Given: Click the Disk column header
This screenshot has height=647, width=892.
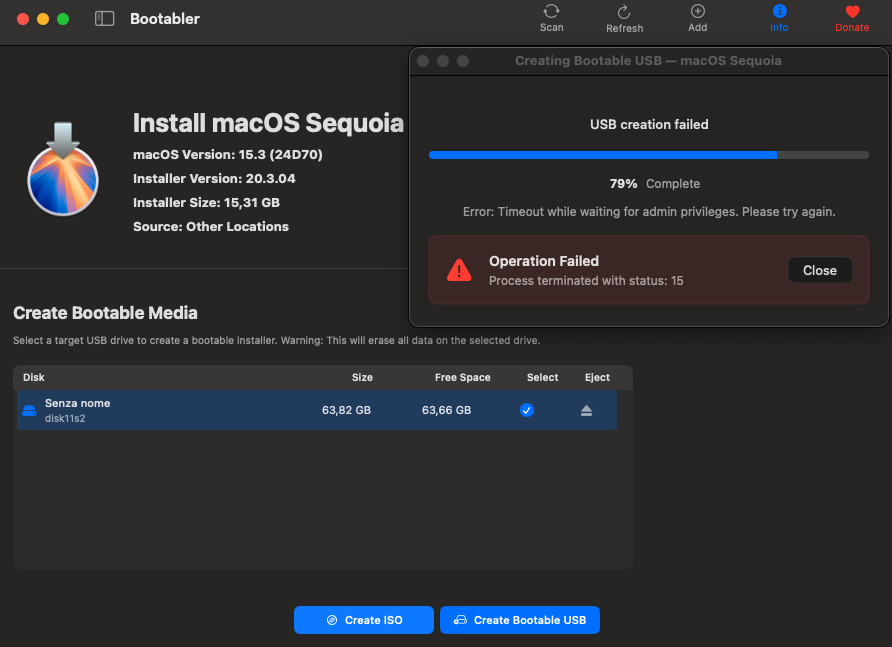Looking at the screenshot, I should tap(34, 377).
